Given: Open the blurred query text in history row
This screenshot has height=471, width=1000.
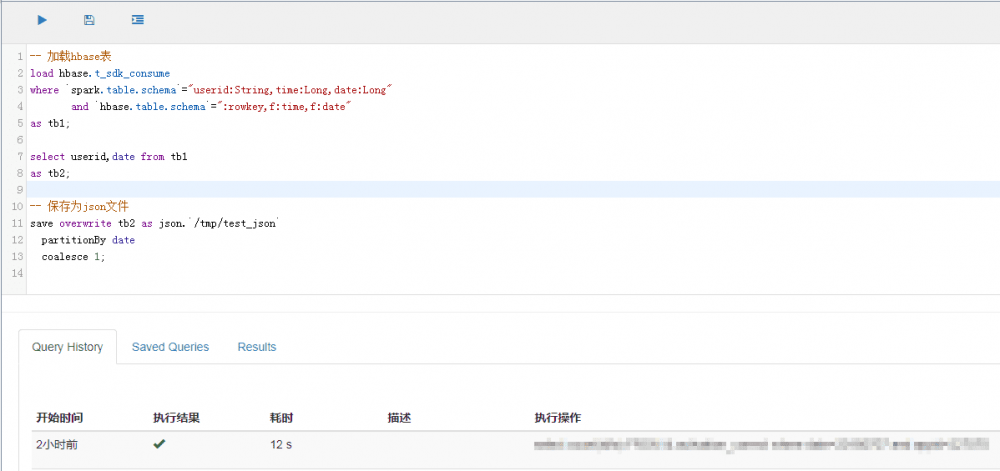Looking at the screenshot, I should click(760, 444).
